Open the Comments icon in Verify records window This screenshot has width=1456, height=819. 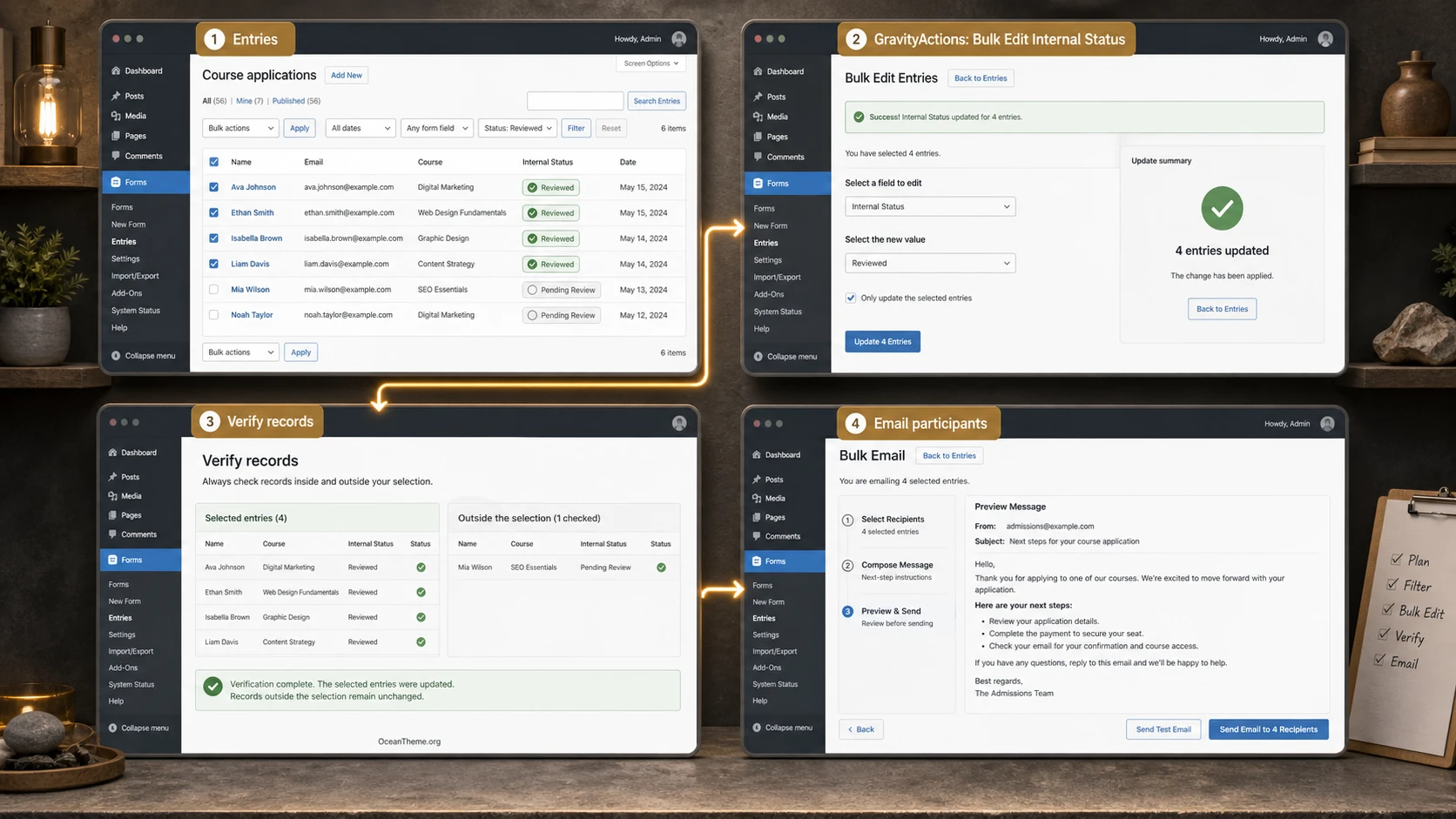coord(113,534)
